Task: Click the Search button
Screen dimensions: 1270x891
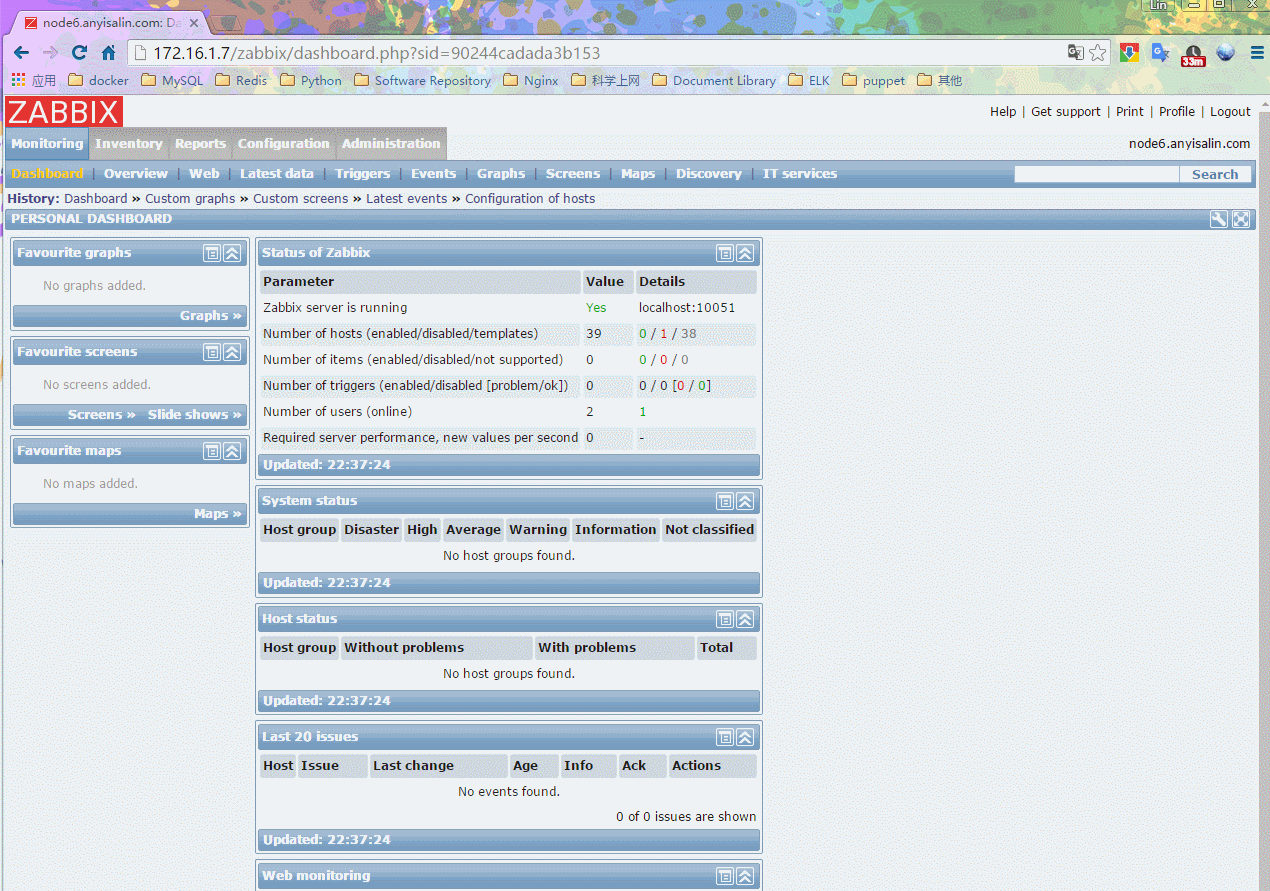Action: coord(1215,174)
